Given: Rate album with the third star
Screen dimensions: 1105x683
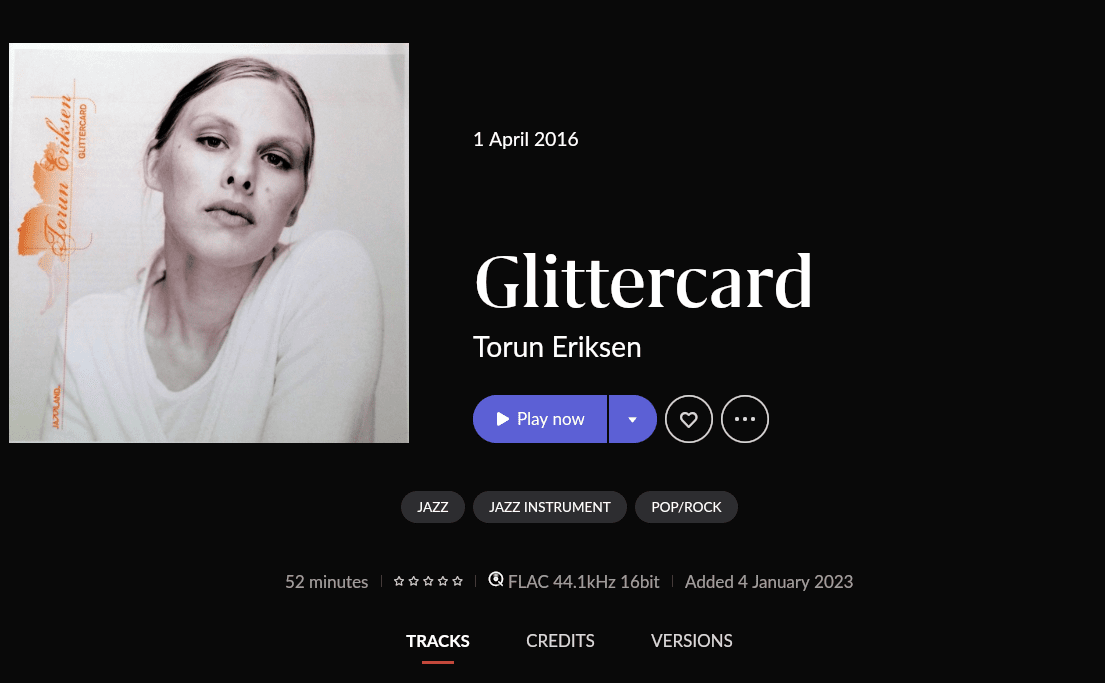Looking at the screenshot, I should point(428,581).
